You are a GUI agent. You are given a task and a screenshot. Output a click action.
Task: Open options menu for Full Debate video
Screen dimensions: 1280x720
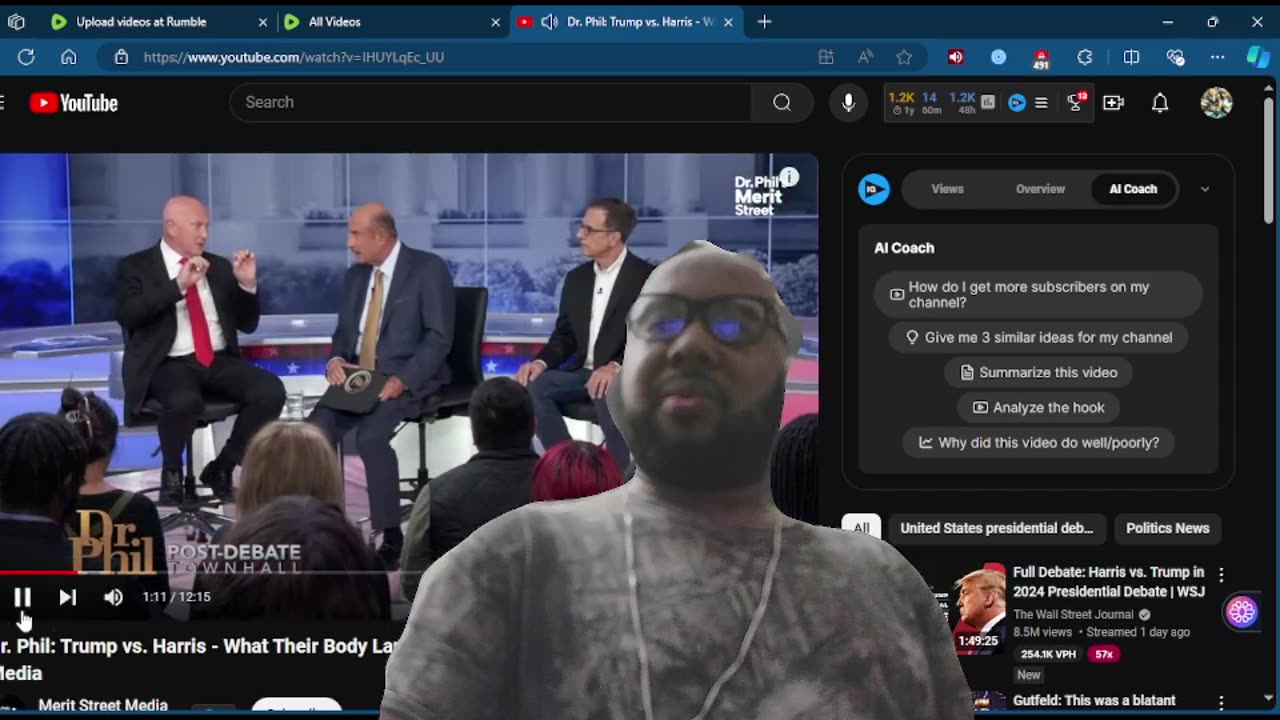tap(1221, 575)
